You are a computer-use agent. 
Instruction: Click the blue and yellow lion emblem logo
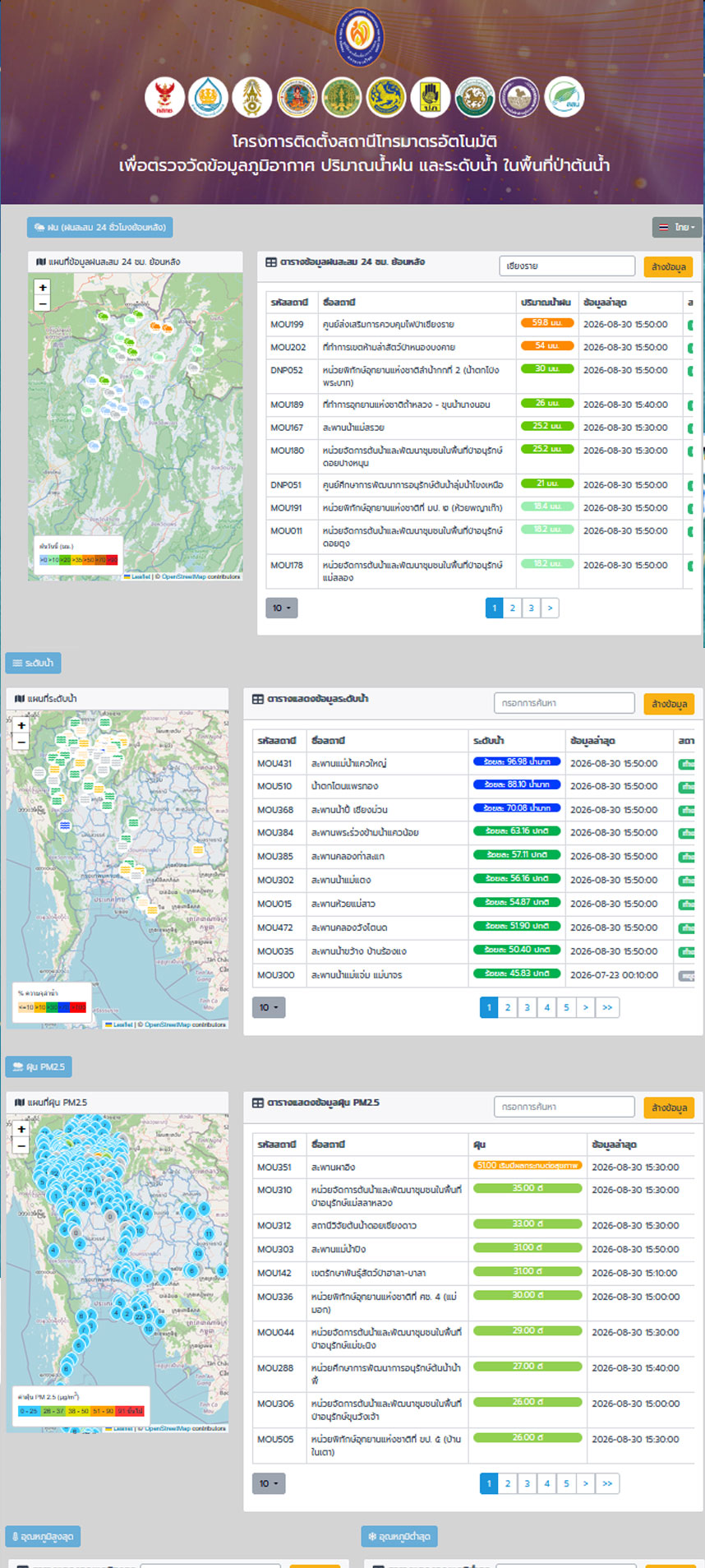[x=386, y=98]
